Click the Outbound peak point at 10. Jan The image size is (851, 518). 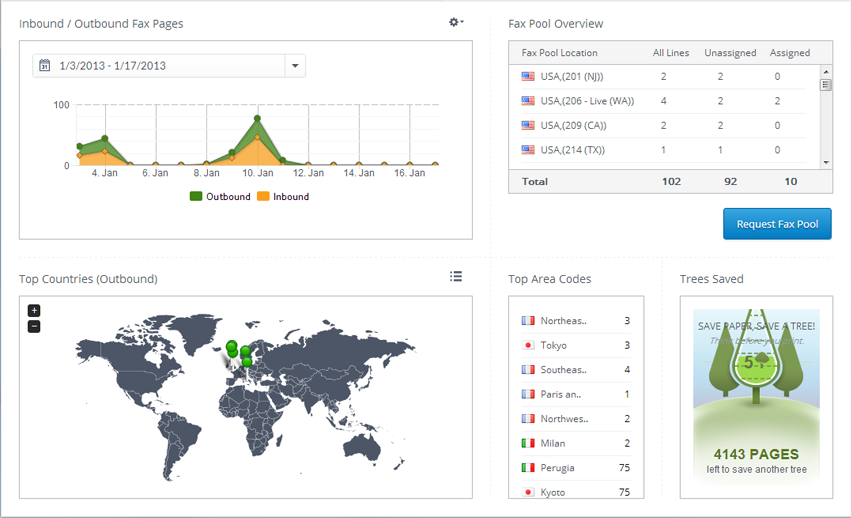tap(257, 118)
